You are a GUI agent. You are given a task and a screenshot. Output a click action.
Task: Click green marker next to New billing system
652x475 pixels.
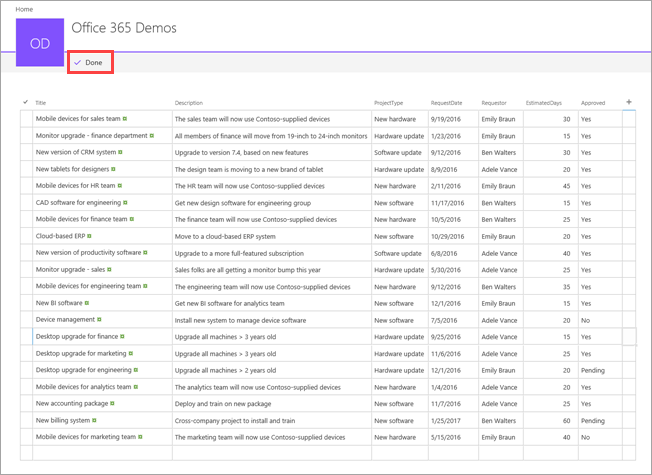click(x=94, y=421)
